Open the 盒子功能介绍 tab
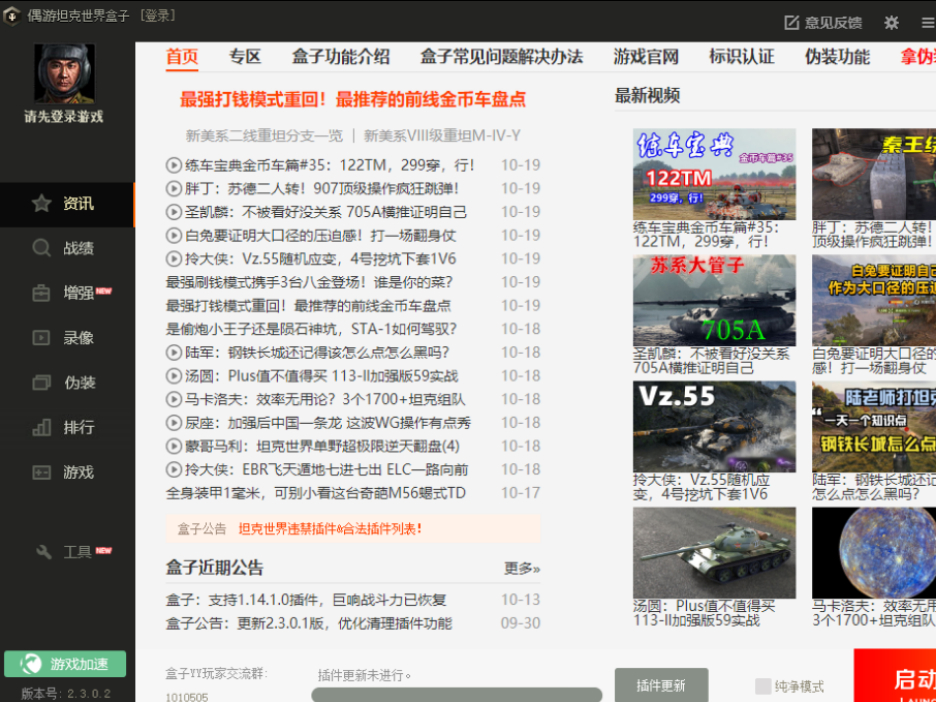936x702 pixels. (340, 57)
